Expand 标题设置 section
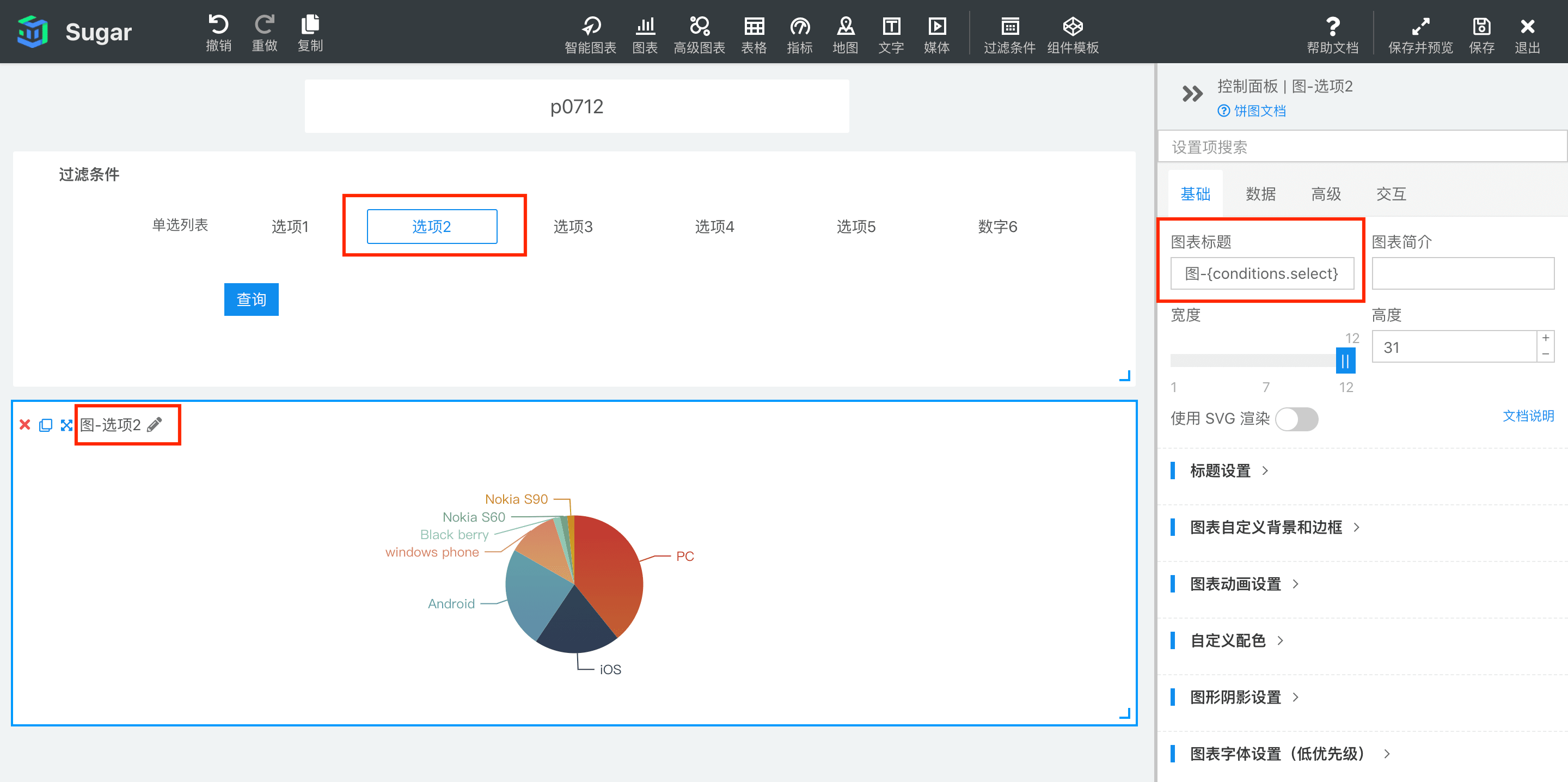Viewport: 1568px width, 782px height. click(x=1229, y=470)
